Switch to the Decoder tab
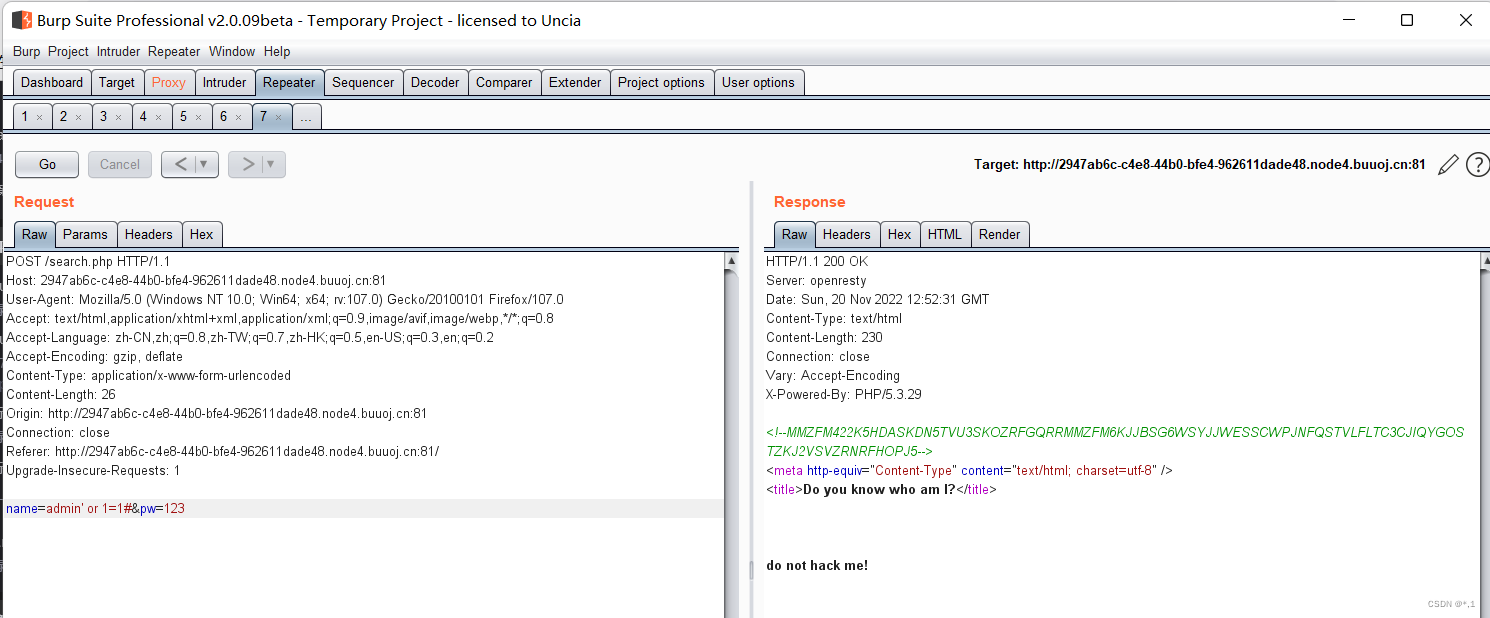The image size is (1490, 618). coord(435,83)
